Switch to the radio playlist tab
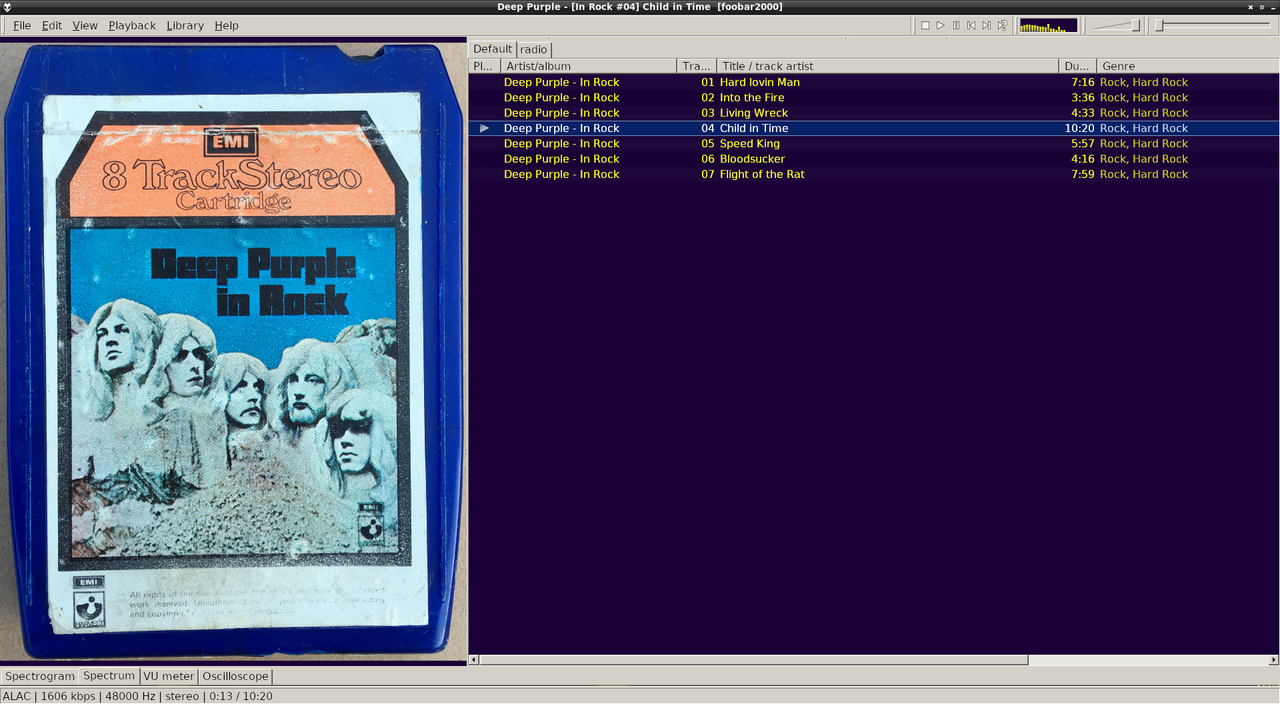 (x=534, y=49)
